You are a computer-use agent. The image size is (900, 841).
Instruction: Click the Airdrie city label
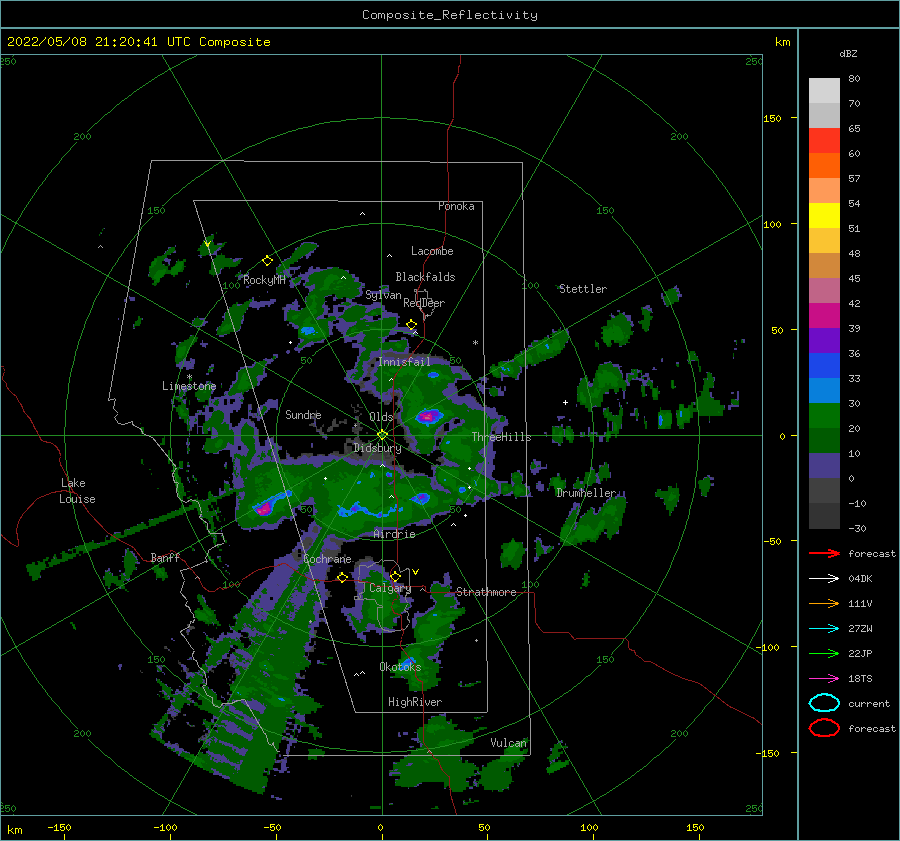(394, 534)
